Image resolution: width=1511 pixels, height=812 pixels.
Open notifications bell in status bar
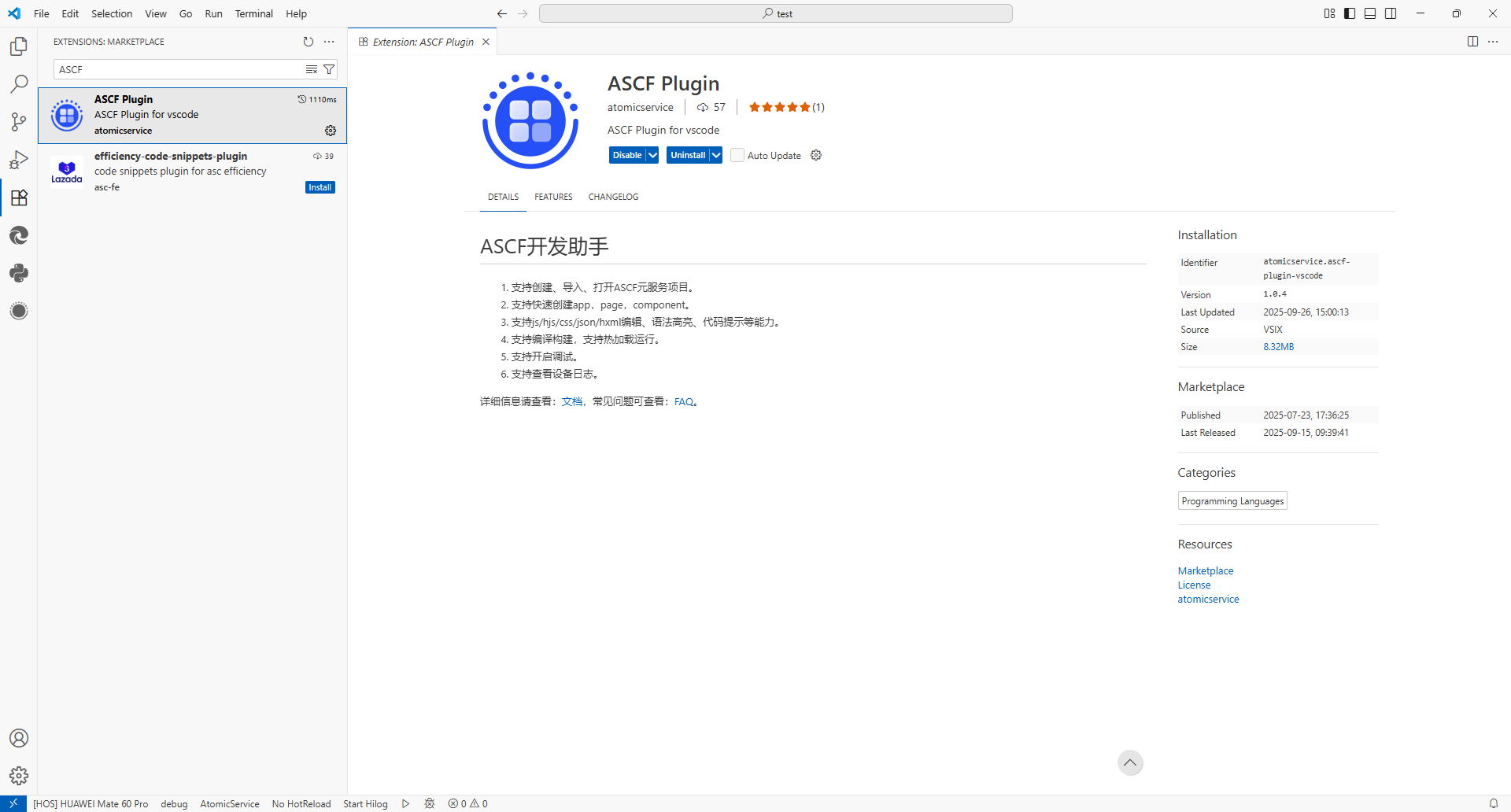click(x=1493, y=803)
